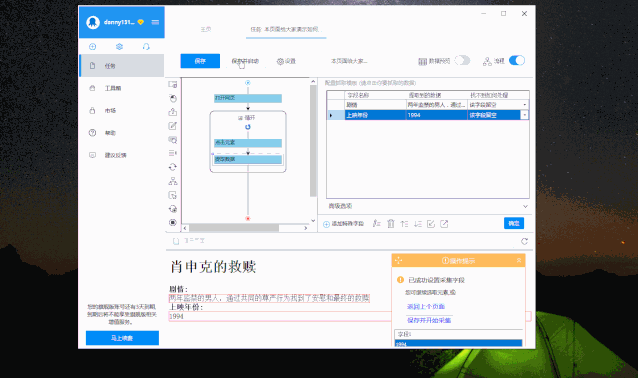This screenshot has width=638, height=378.
Task: Click the workflow horizontal scrollbar
Action: pyautogui.click(x=234, y=228)
